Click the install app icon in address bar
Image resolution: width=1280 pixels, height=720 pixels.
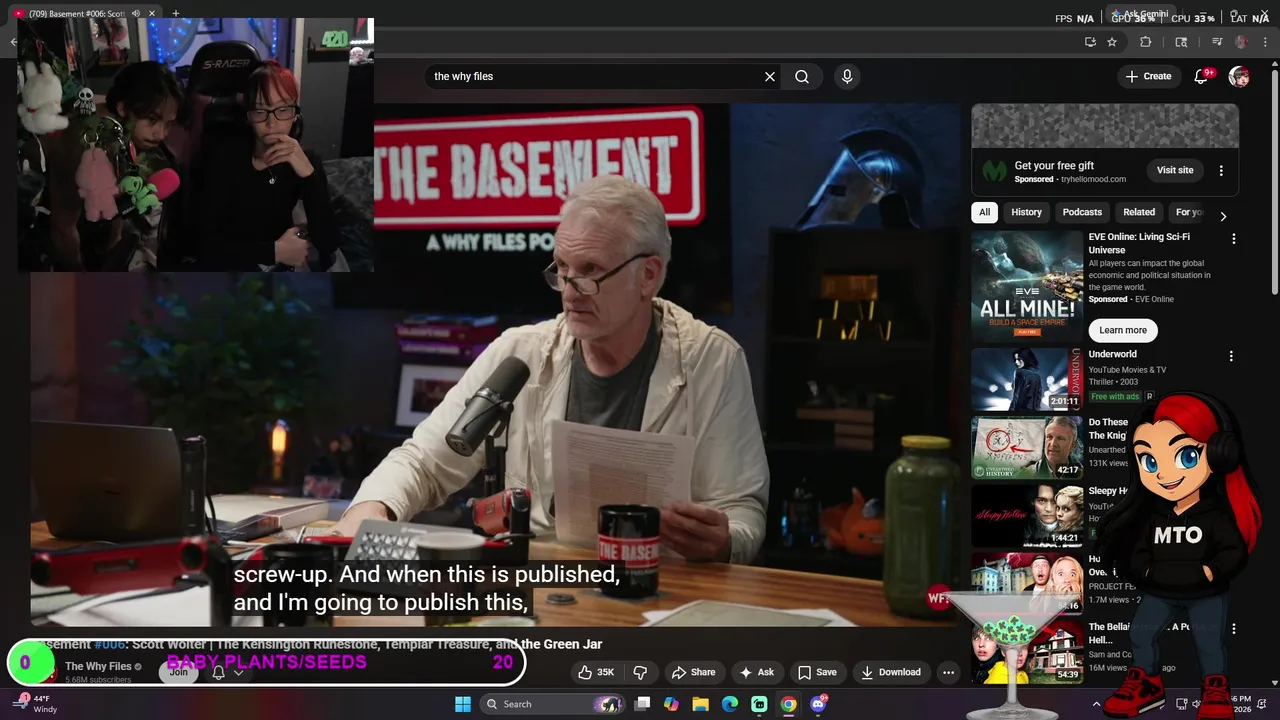1090,42
